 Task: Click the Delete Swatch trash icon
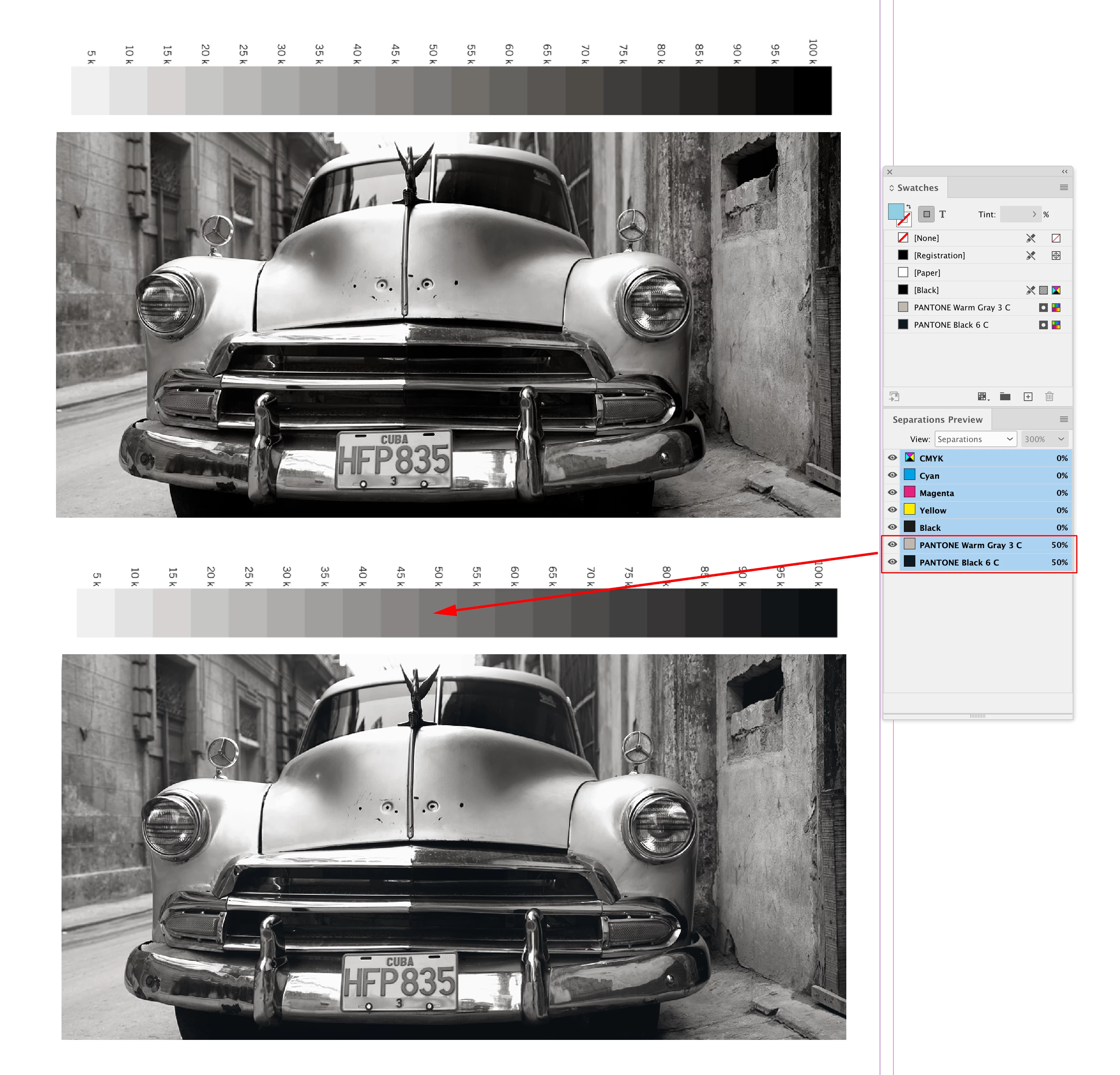tap(1049, 397)
